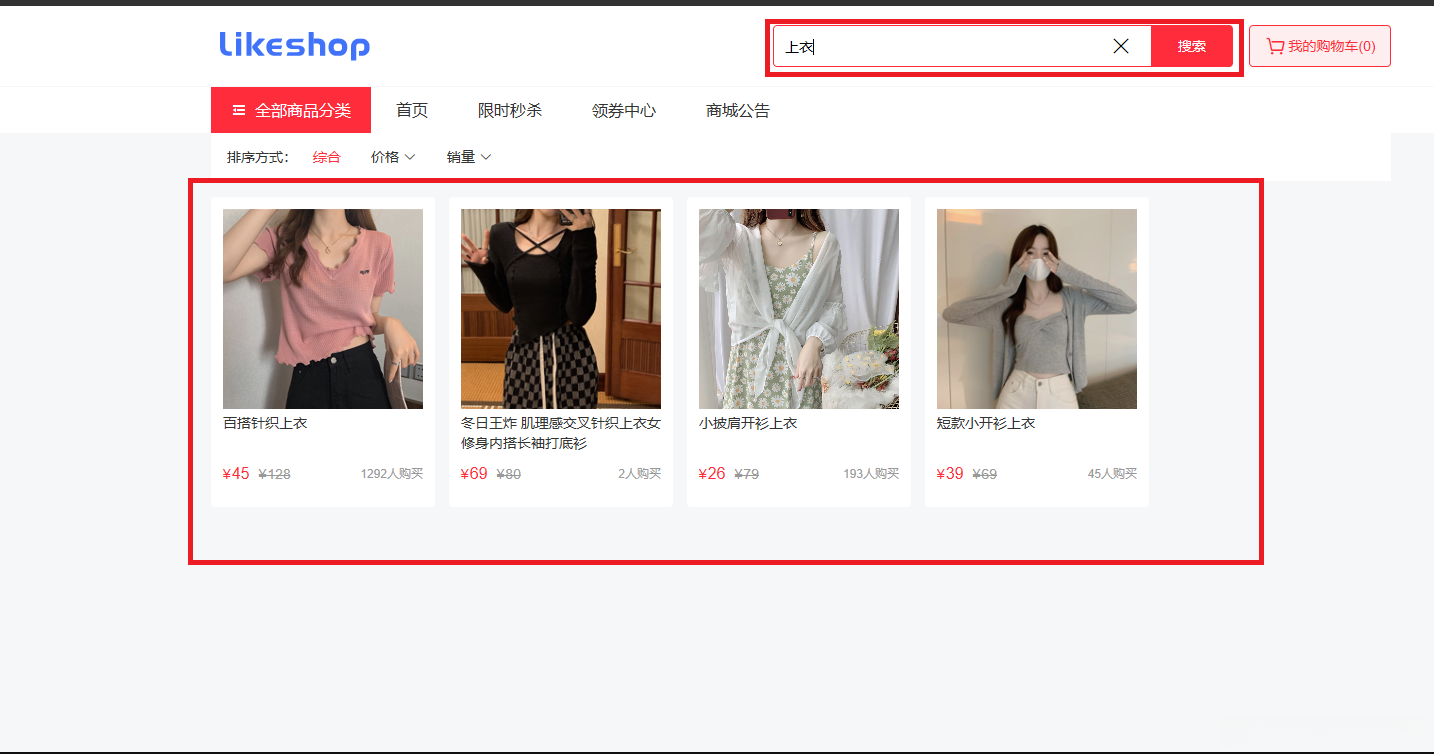Viewport: 1434px width, 754px height.
Task: Click the ¥45 price
Action: tap(236, 474)
